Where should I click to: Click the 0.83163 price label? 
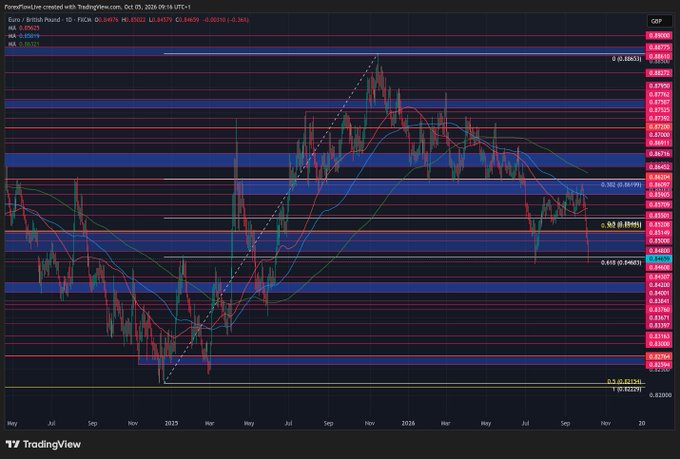coord(659,336)
